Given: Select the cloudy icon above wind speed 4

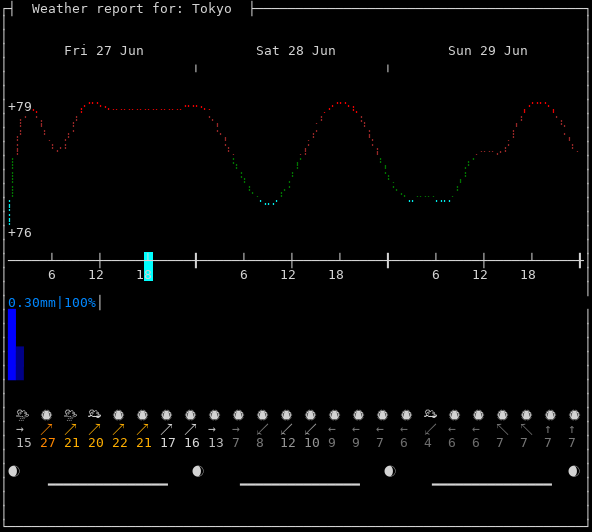Looking at the screenshot, I should 430,414.
